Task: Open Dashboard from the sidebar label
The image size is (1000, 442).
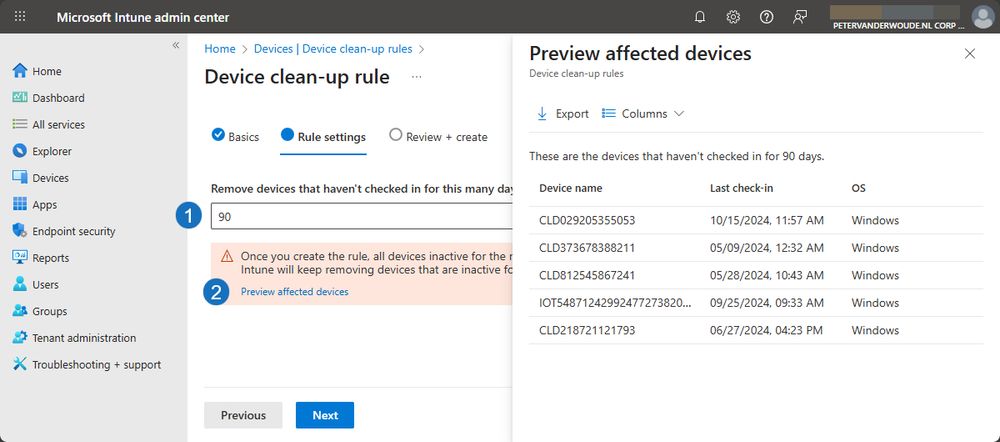Action: tap(59, 98)
